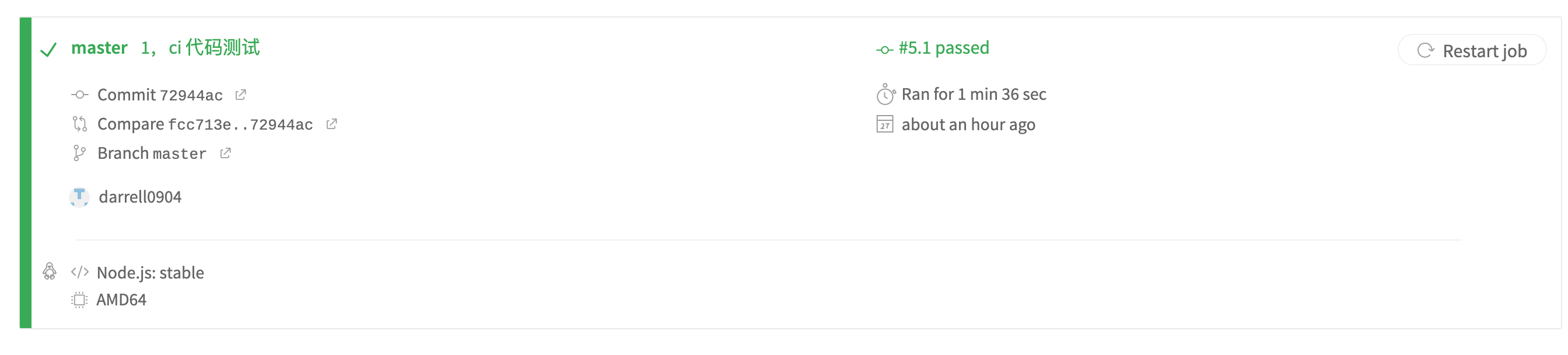Image resolution: width=1568 pixels, height=355 pixels.
Task: Click the stopwatch icon by run duration
Action: pyautogui.click(x=885, y=95)
